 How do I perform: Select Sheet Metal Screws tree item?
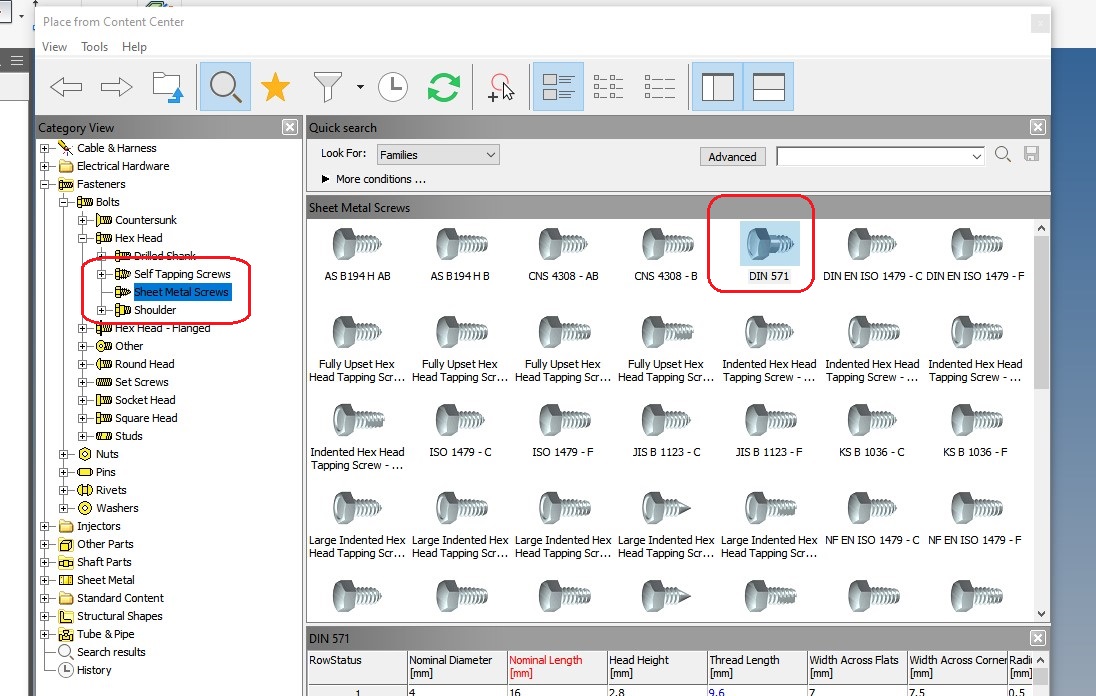tap(181, 292)
